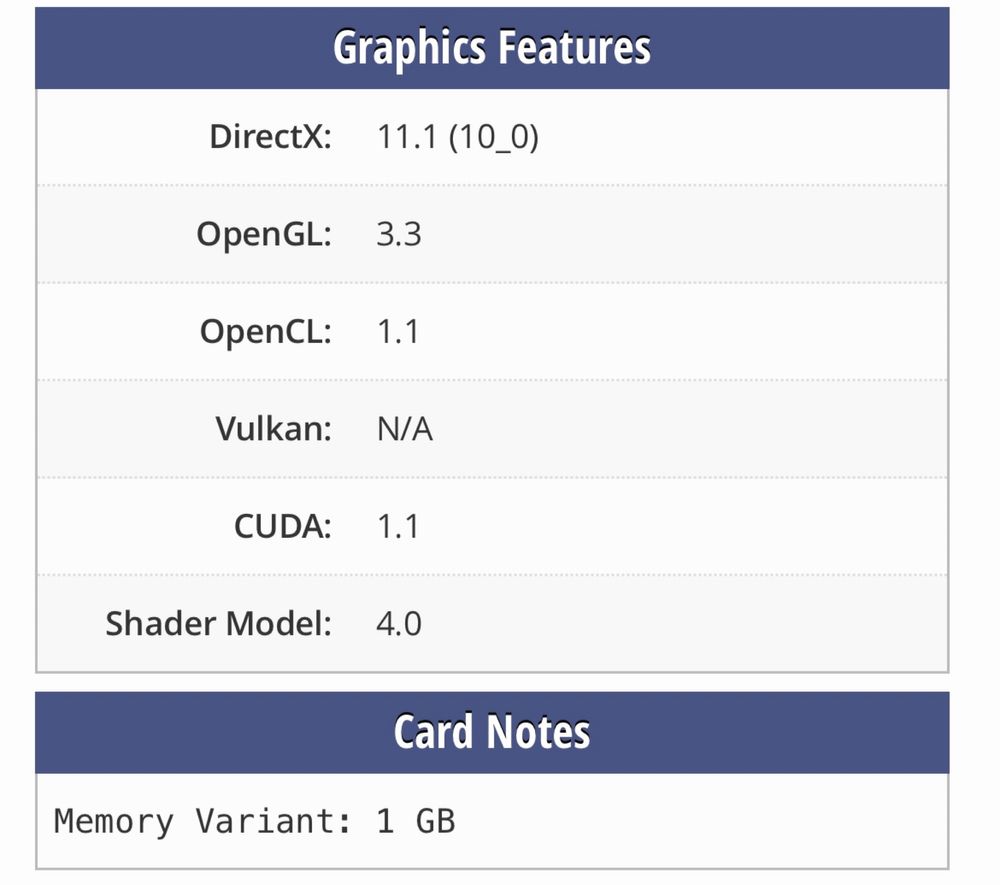The width and height of the screenshot is (1000, 885).
Task: Click the word Notes in the header
Action: 538,732
